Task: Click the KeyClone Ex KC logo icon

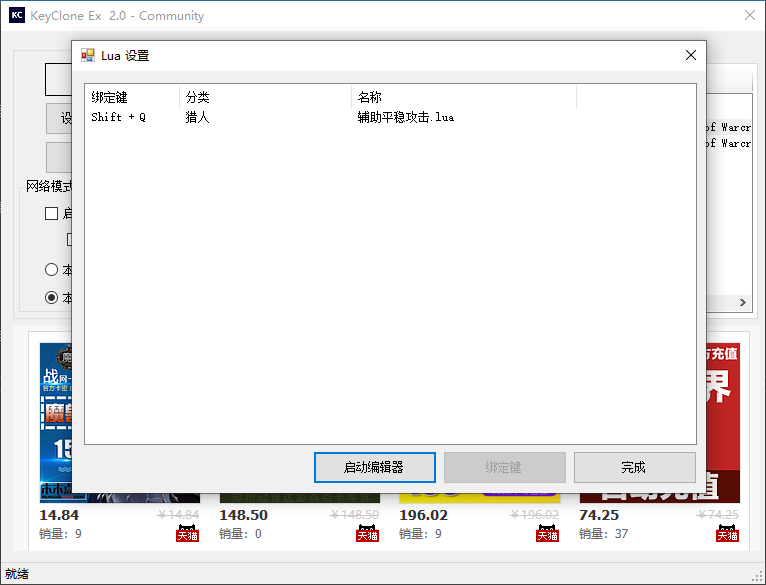Action: 17,15
